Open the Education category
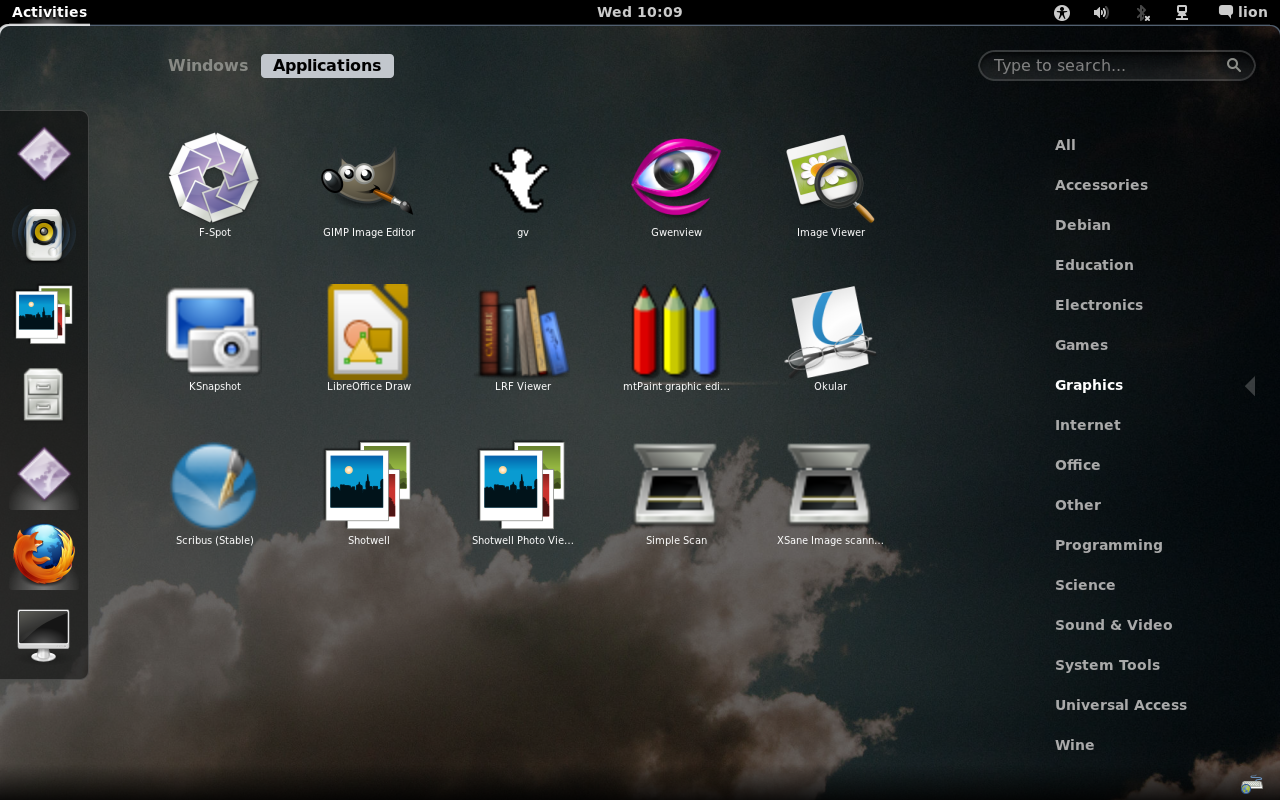The height and width of the screenshot is (800, 1280). pos(1094,265)
